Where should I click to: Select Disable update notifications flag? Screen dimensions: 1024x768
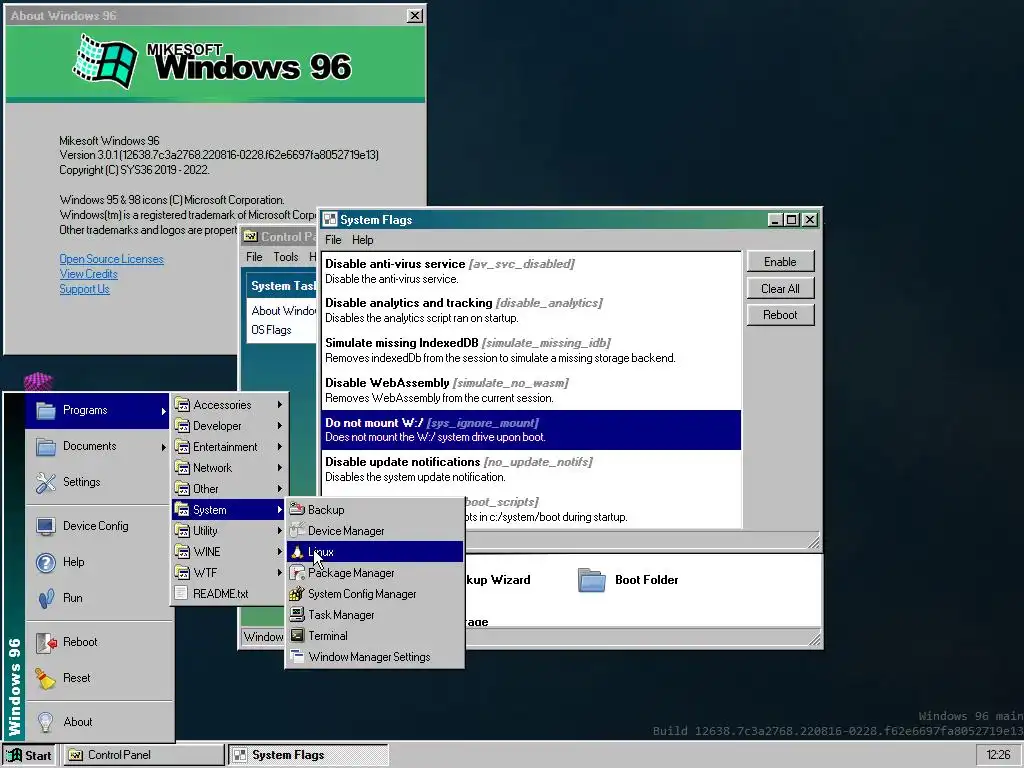[532, 469]
